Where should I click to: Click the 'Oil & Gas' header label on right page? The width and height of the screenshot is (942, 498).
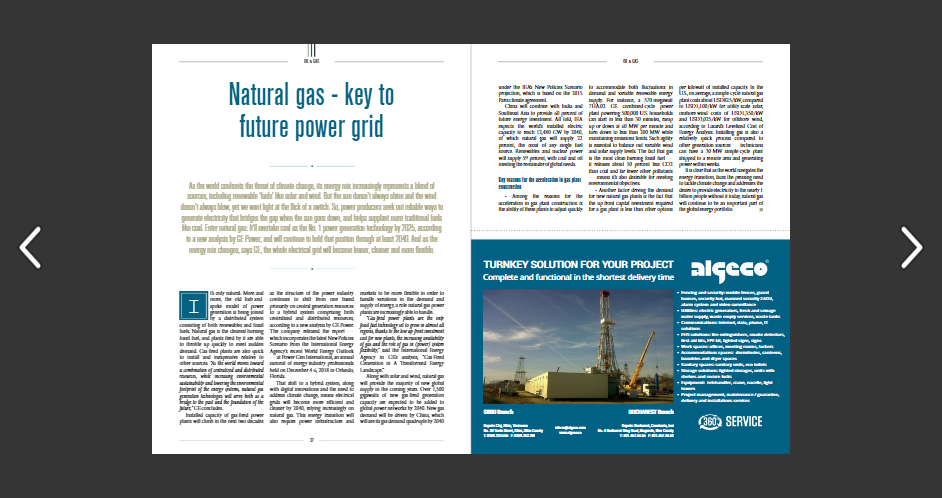pos(630,61)
